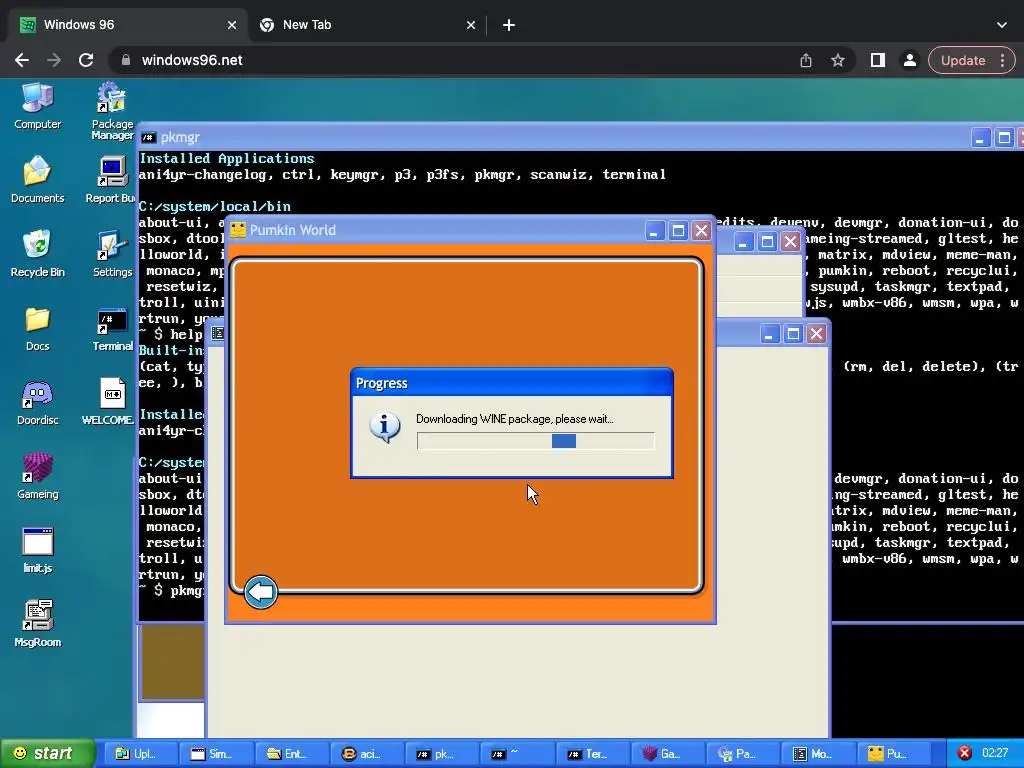Click the red X tray icon
1024x768 pixels.
point(965,753)
